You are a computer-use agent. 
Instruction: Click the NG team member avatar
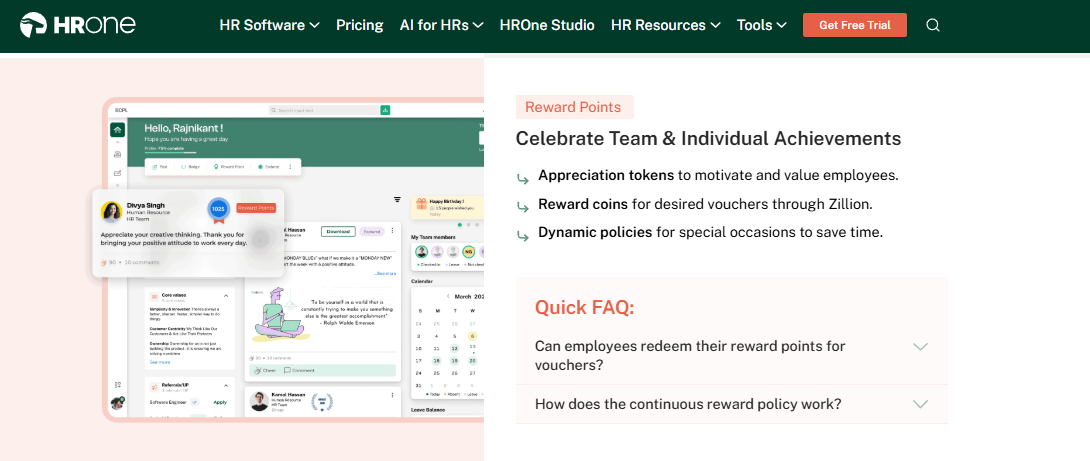tap(469, 252)
